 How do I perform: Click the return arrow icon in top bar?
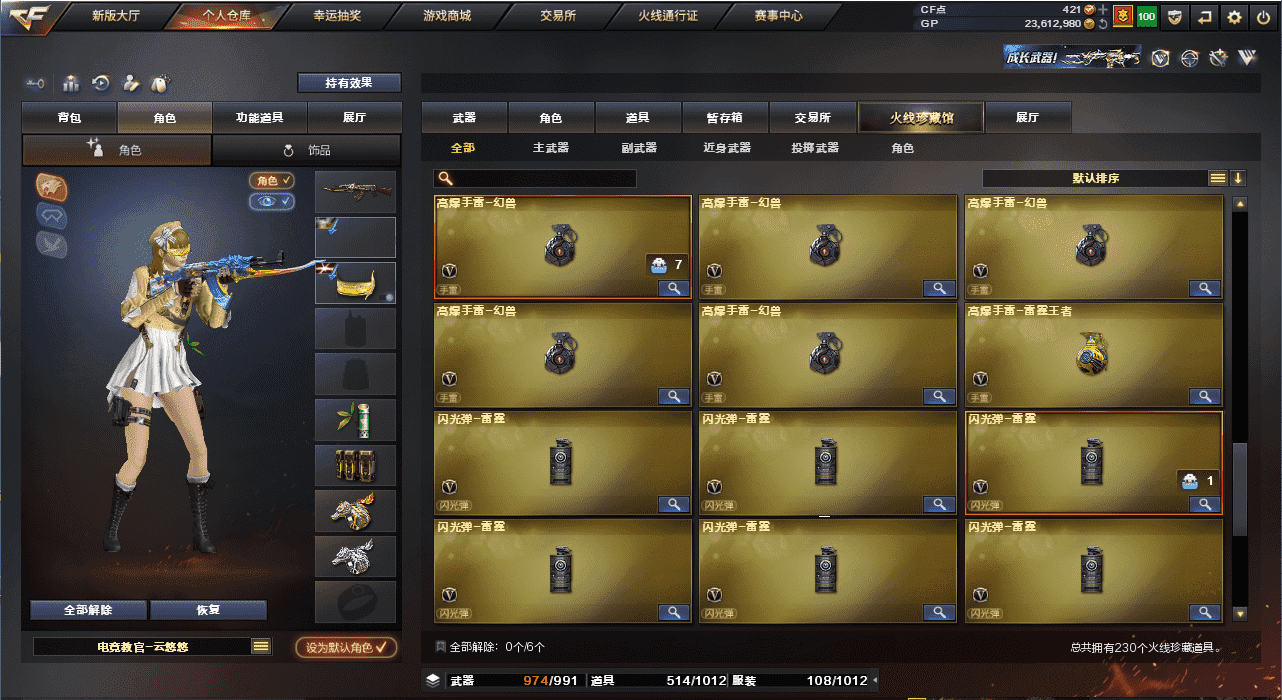pyautogui.click(x=1205, y=16)
